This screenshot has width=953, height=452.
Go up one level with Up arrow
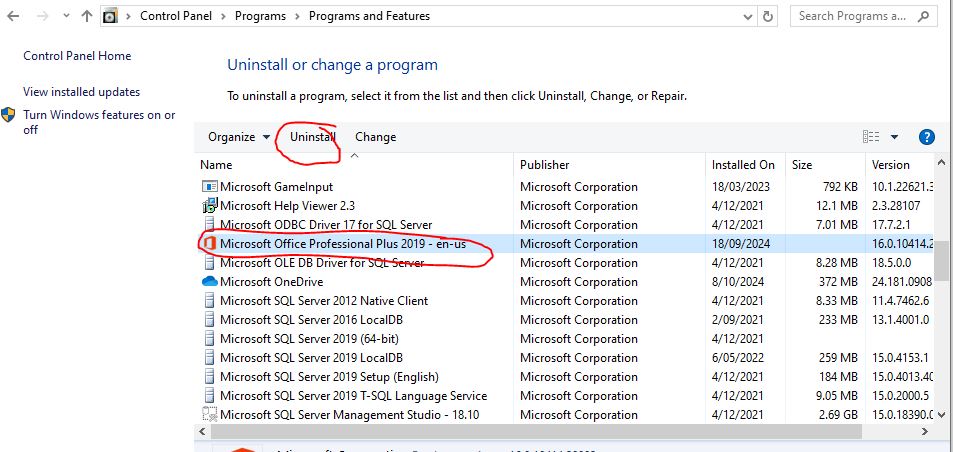(x=87, y=16)
